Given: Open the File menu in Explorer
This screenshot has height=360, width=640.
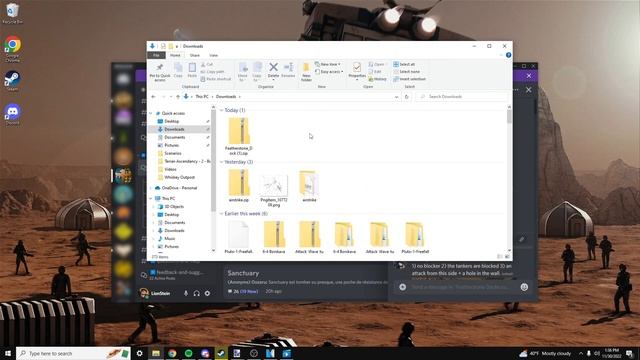Looking at the screenshot, I should [156, 55].
